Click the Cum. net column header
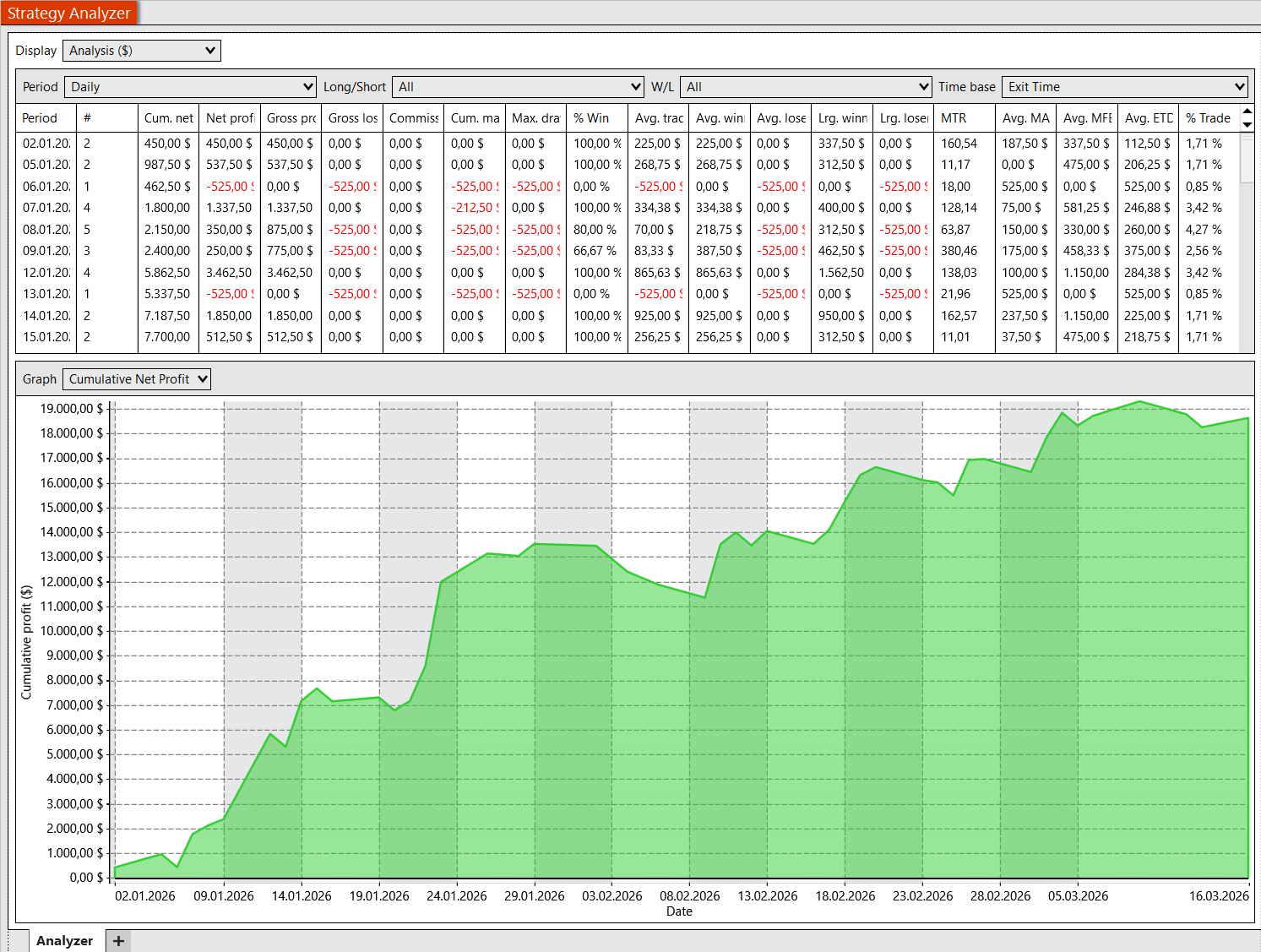 [x=168, y=118]
